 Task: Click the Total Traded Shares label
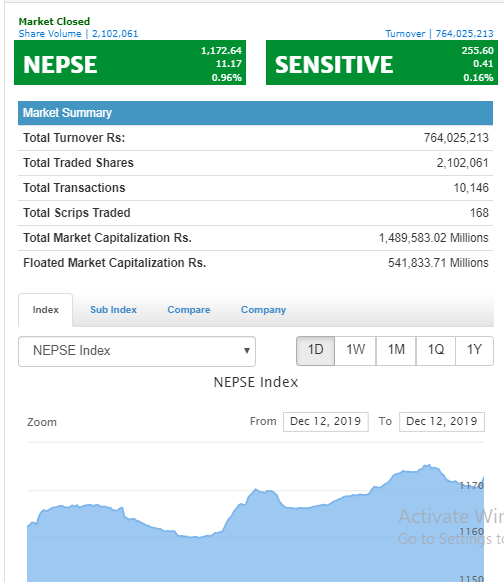pyautogui.click(x=78, y=163)
